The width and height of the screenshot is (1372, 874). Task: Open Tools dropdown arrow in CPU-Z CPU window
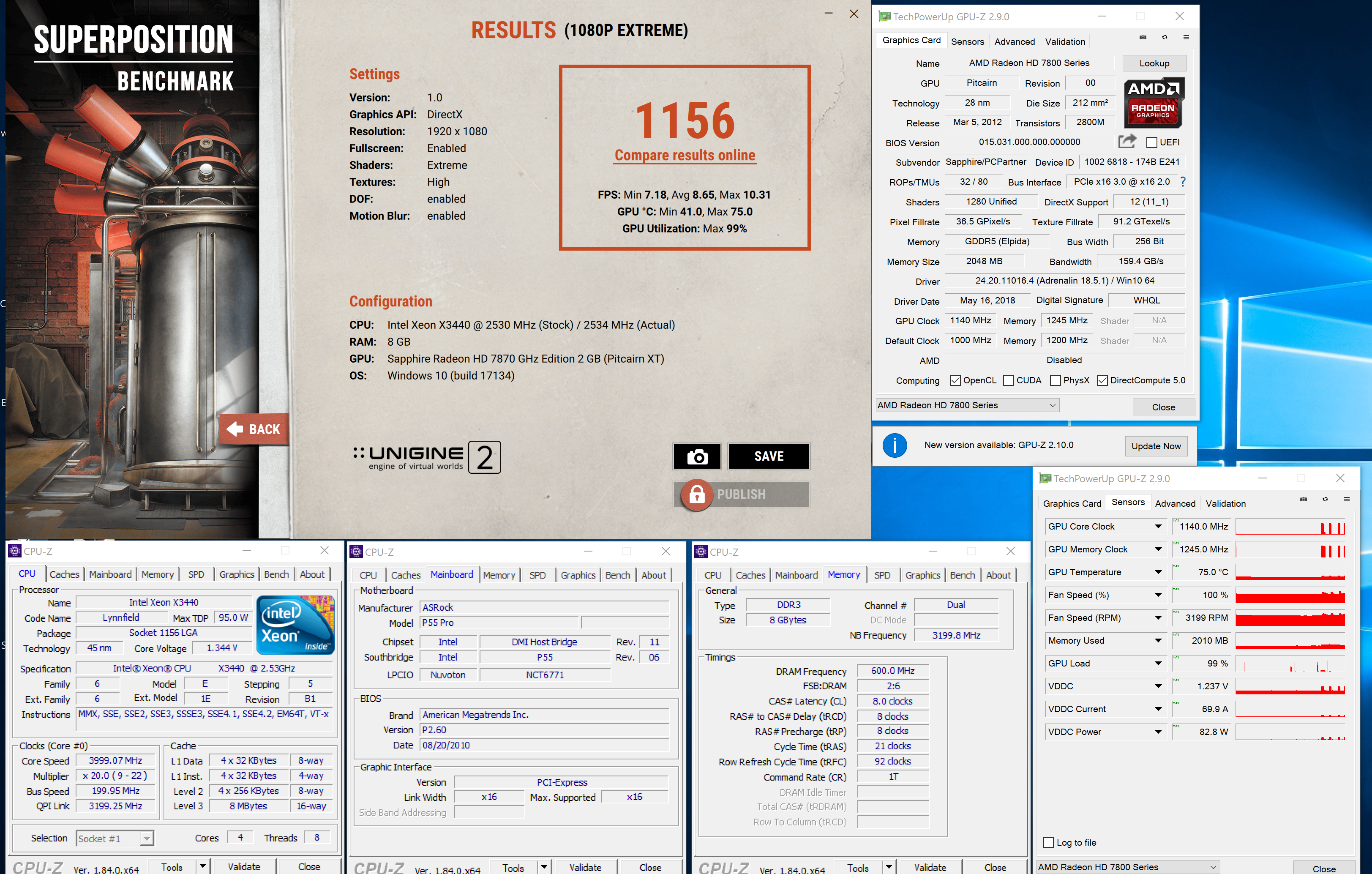[202, 866]
